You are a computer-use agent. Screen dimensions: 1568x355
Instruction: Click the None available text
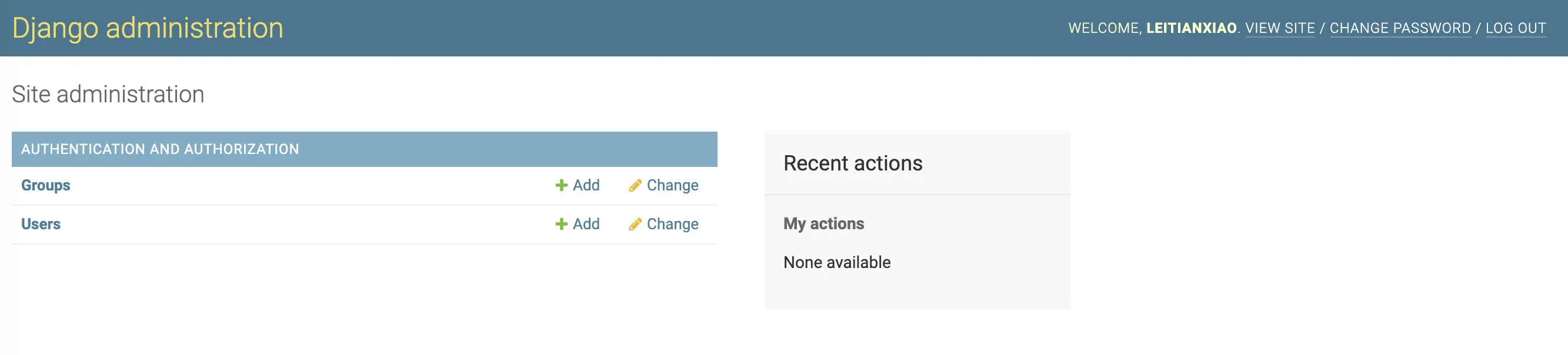(x=836, y=263)
